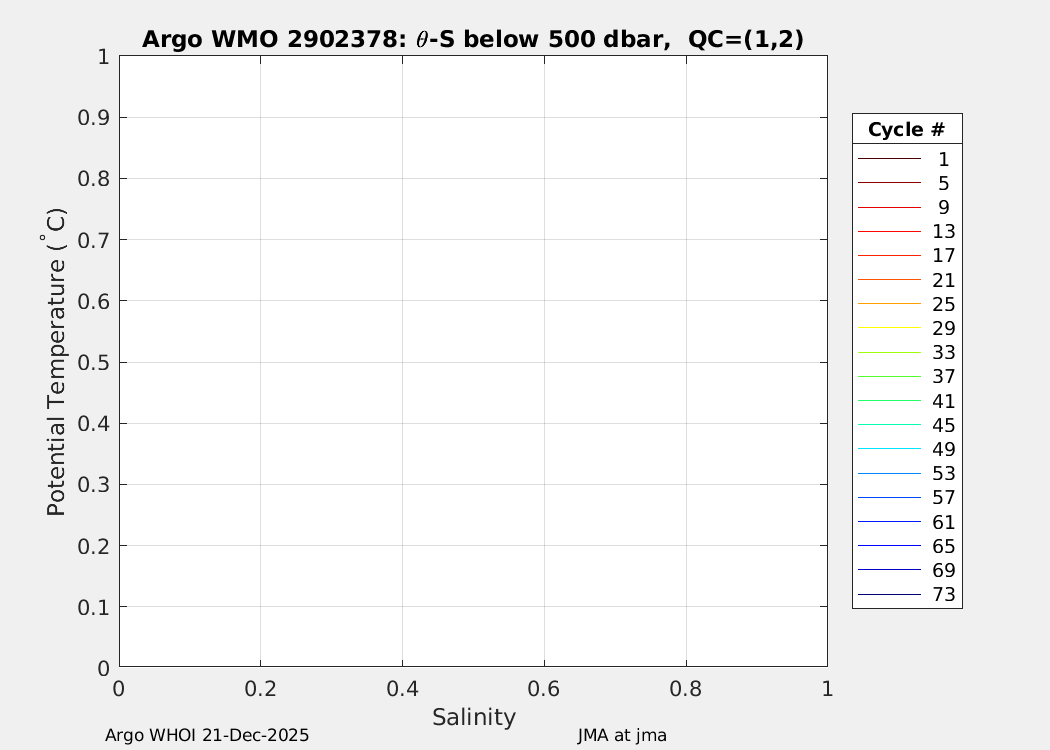Select the green legend line for cycle 41

pos(888,401)
